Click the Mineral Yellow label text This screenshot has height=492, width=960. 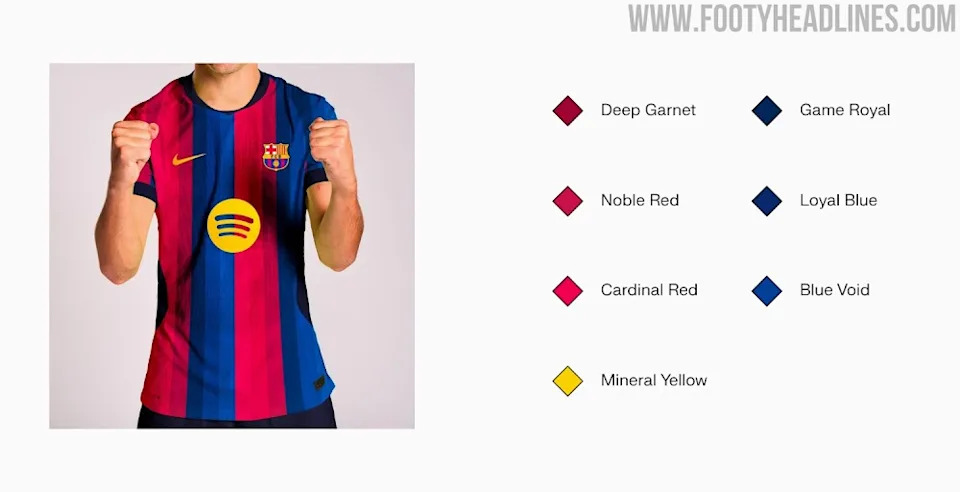point(654,380)
